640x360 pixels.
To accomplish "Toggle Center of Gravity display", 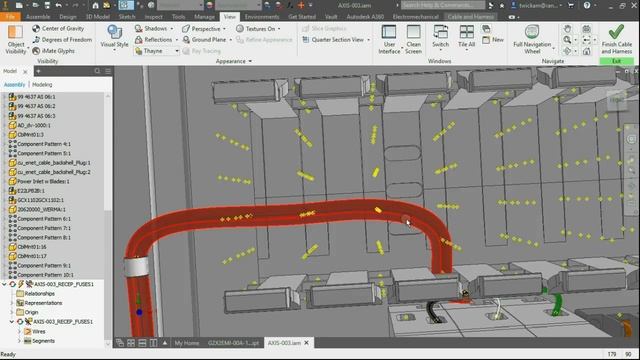I will tap(58, 29).
